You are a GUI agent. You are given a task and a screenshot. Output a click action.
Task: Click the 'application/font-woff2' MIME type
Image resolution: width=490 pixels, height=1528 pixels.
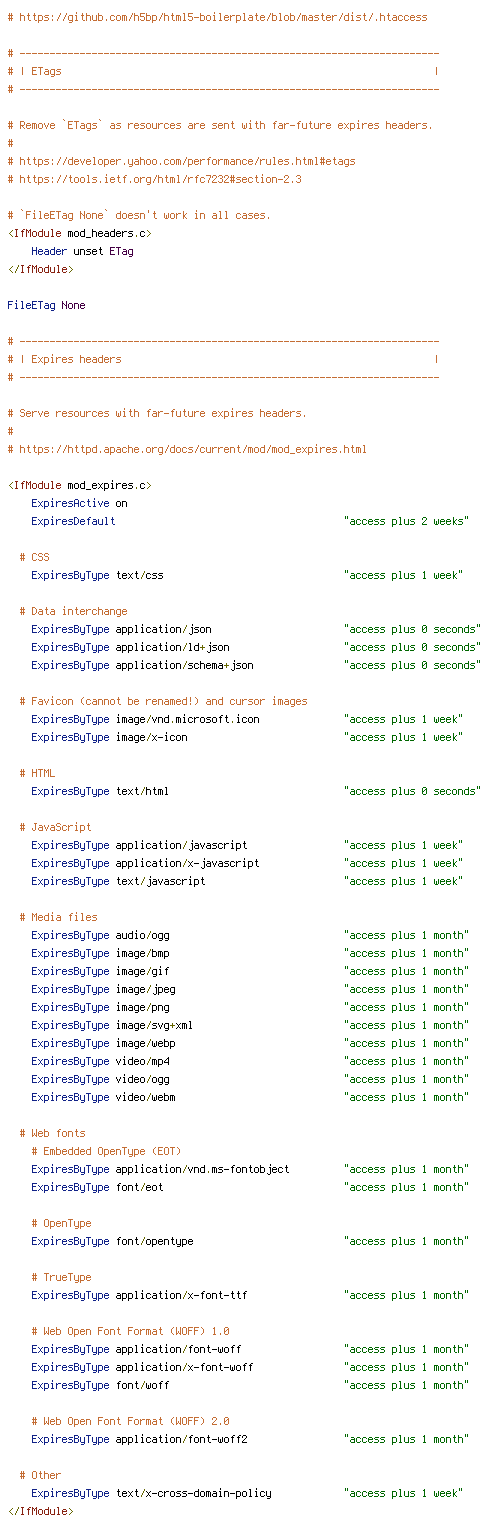(181, 1439)
